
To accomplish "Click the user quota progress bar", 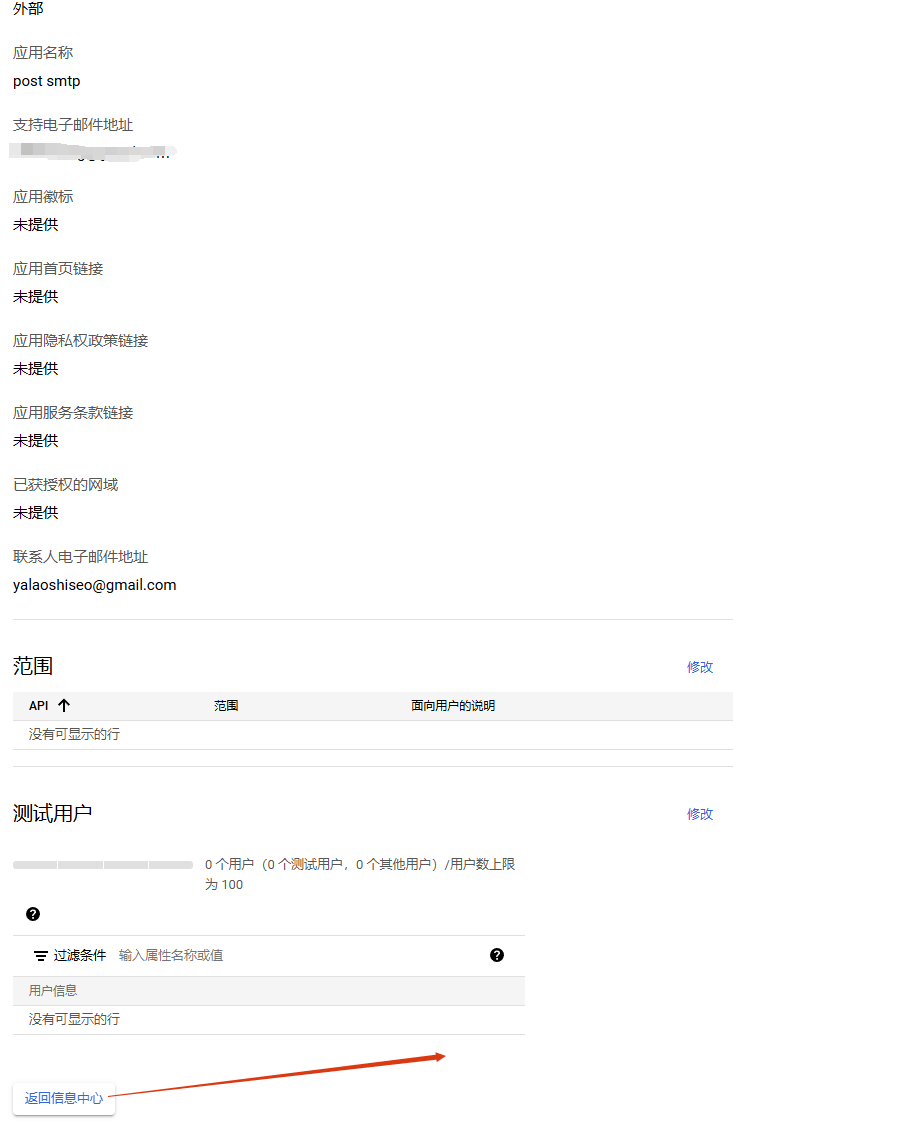I will pos(103,865).
